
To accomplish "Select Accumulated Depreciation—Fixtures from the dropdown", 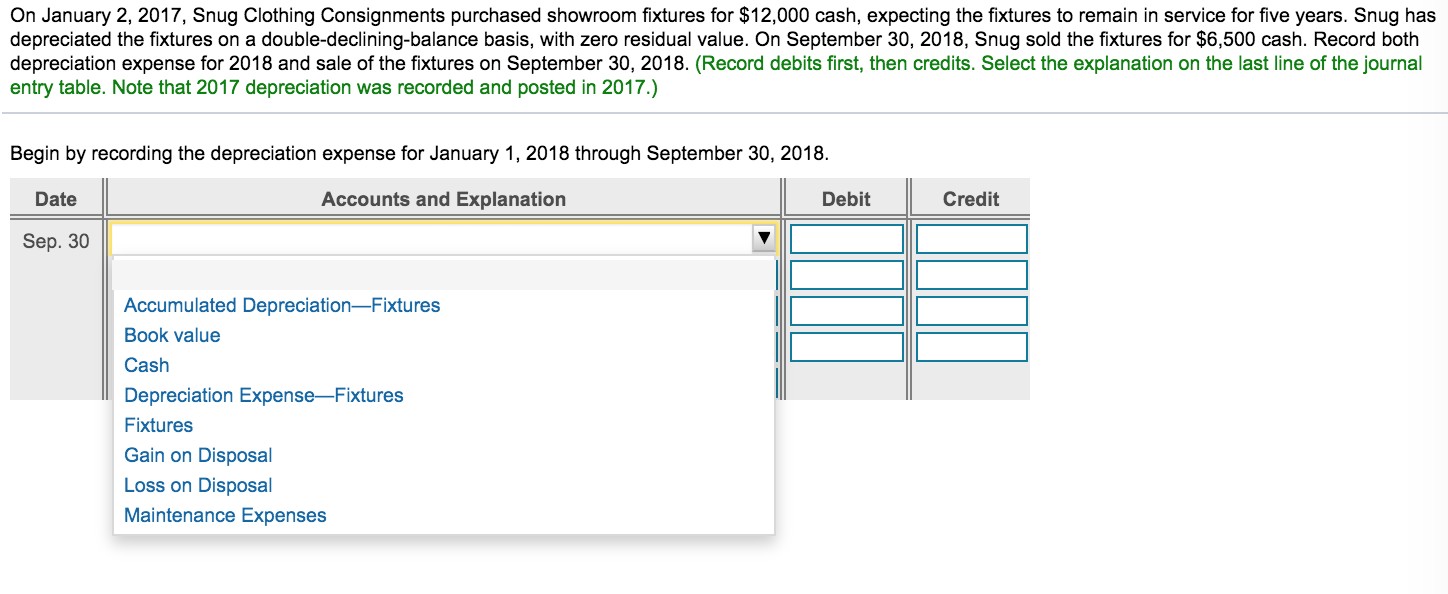I will (x=281, y=305).
